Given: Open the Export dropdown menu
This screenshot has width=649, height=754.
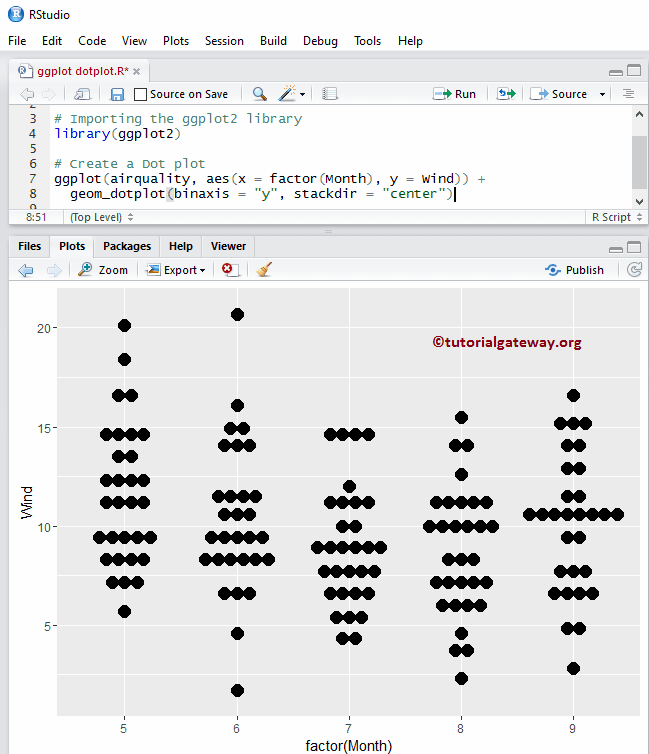Looking at the screenshot, I should click(x=176, y=270).
